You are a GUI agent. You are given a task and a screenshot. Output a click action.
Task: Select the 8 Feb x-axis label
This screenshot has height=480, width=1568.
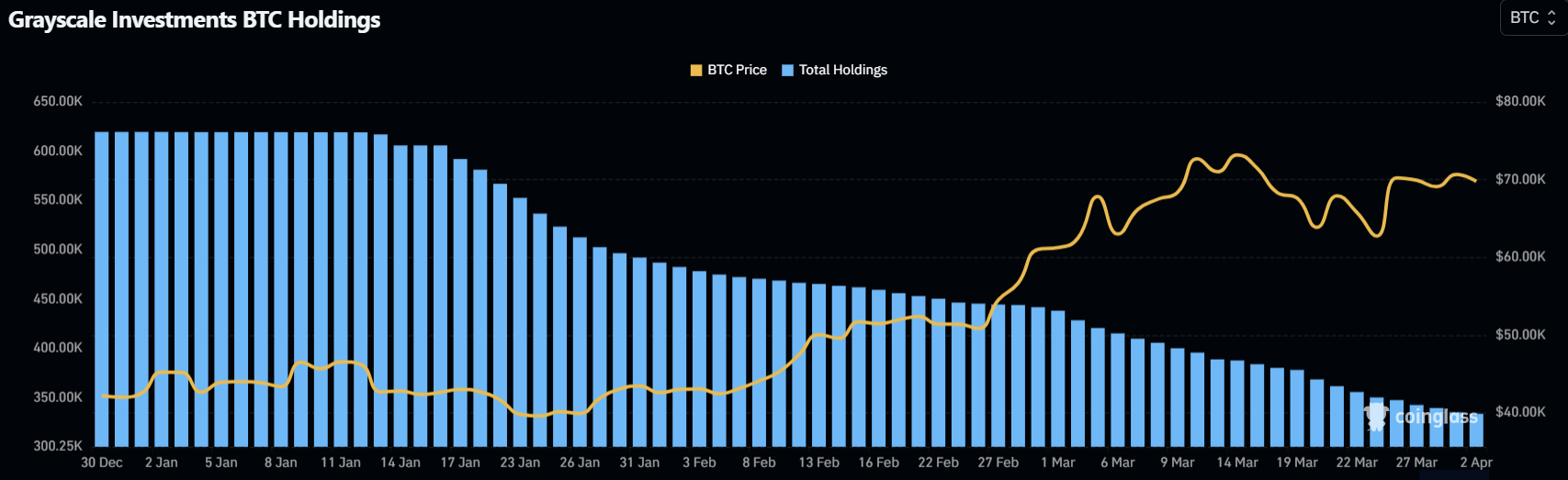point(759,463)
